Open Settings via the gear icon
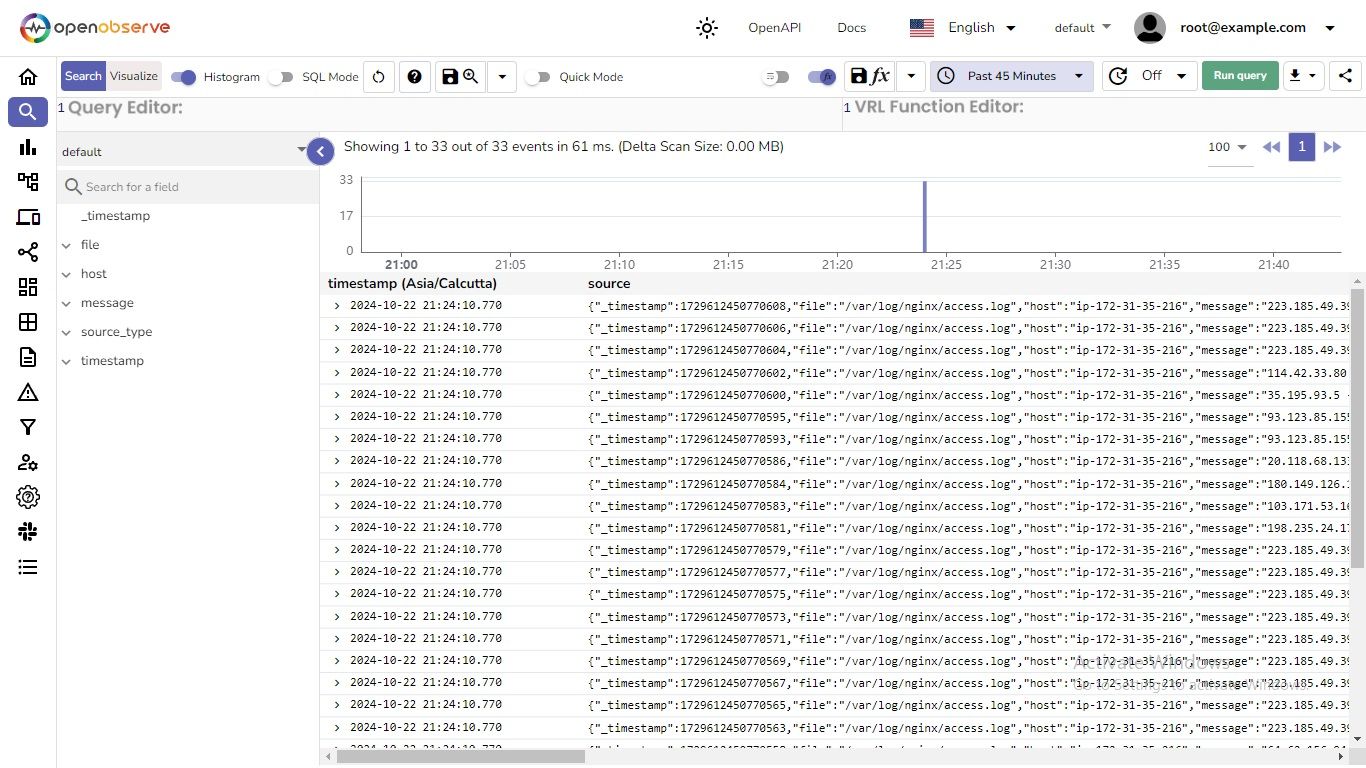The width and height of the screenshot is (1366, 768). (27, 497)
